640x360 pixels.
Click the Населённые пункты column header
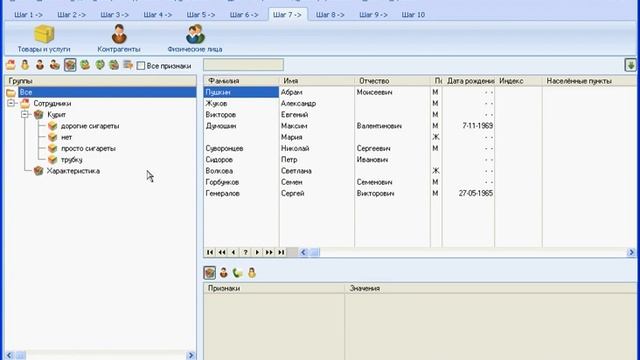[589, 81]
